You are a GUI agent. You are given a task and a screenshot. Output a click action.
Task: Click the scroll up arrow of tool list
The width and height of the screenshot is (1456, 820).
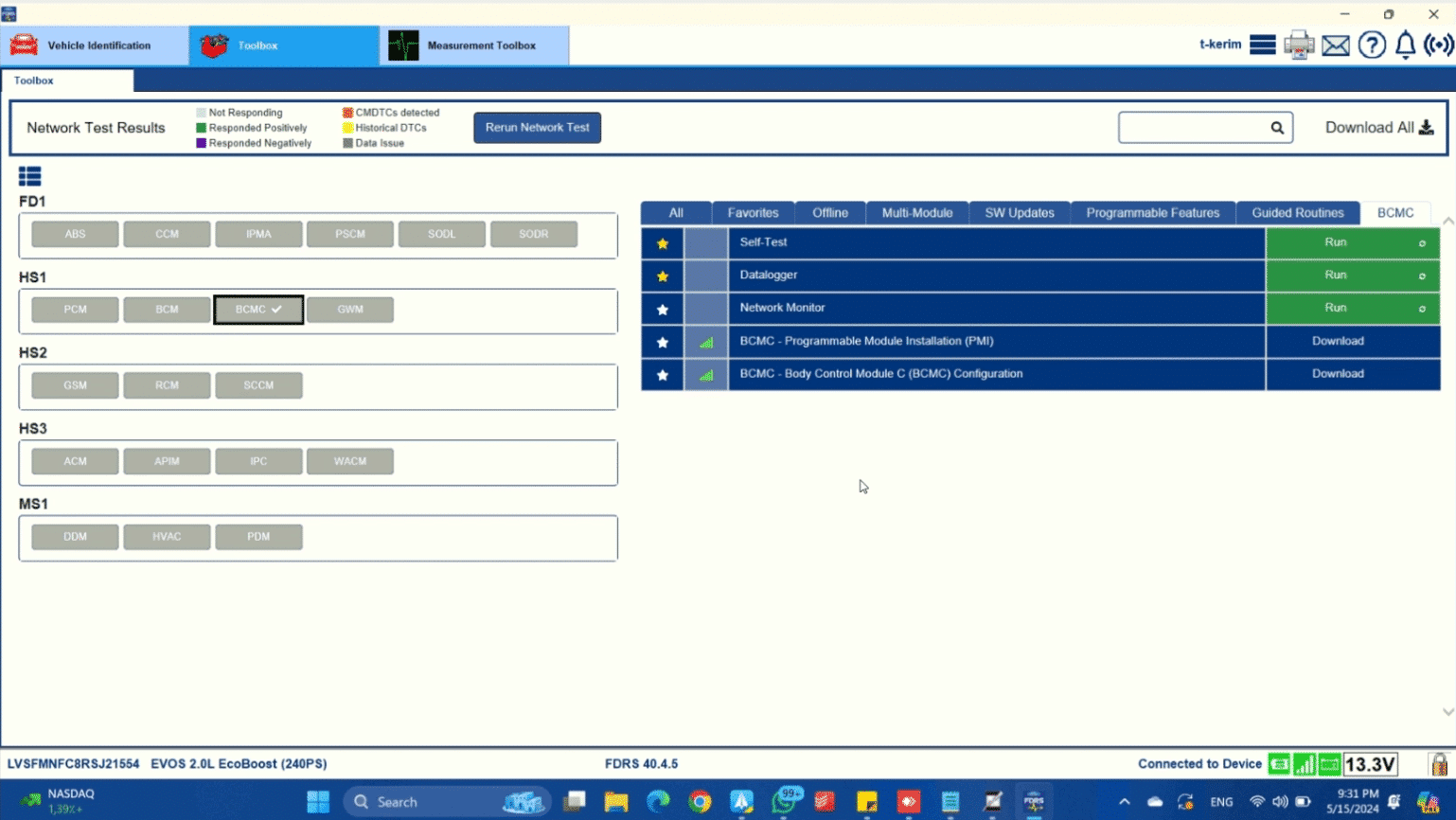[x=1447, y=221]
